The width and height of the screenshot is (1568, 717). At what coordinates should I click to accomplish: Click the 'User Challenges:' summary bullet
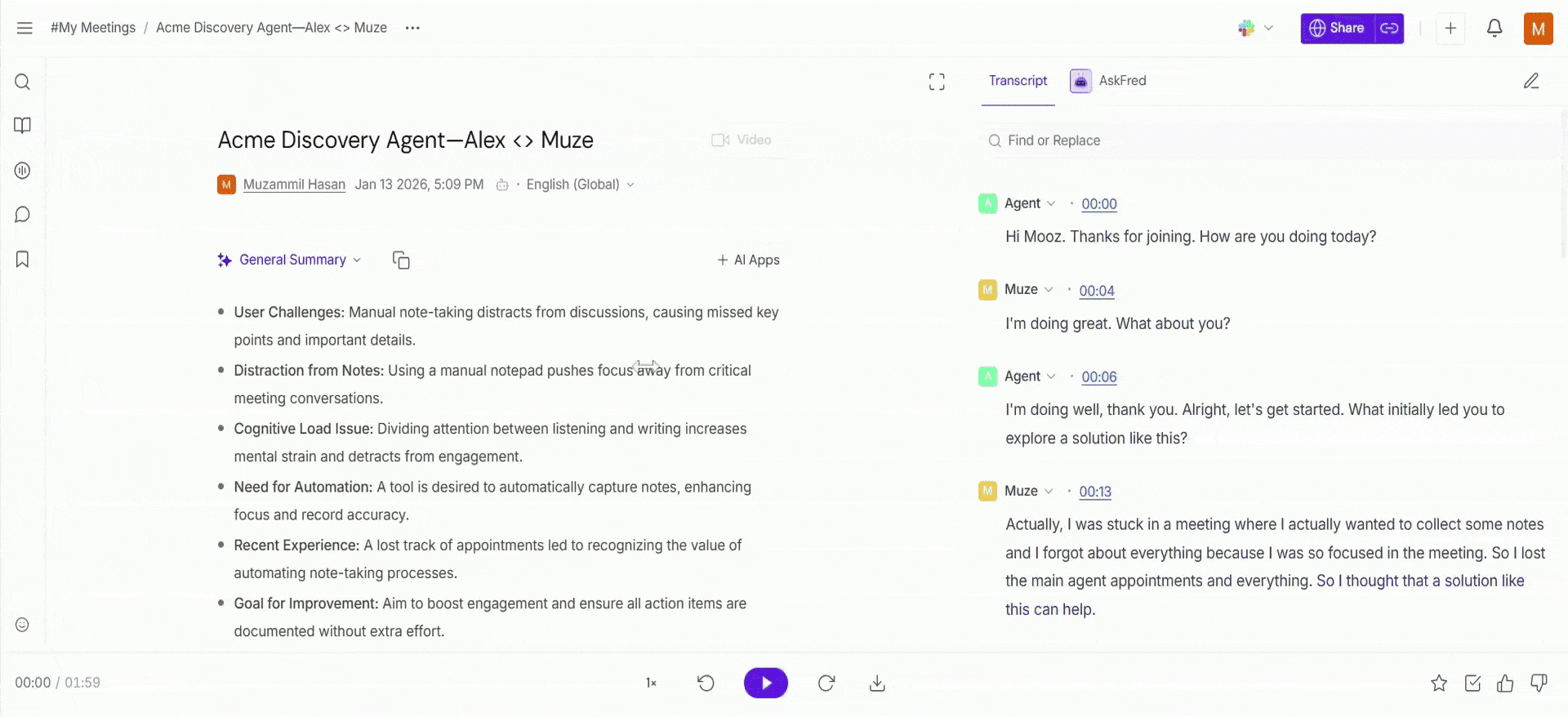pyautogui.click(x=506, y=327)
